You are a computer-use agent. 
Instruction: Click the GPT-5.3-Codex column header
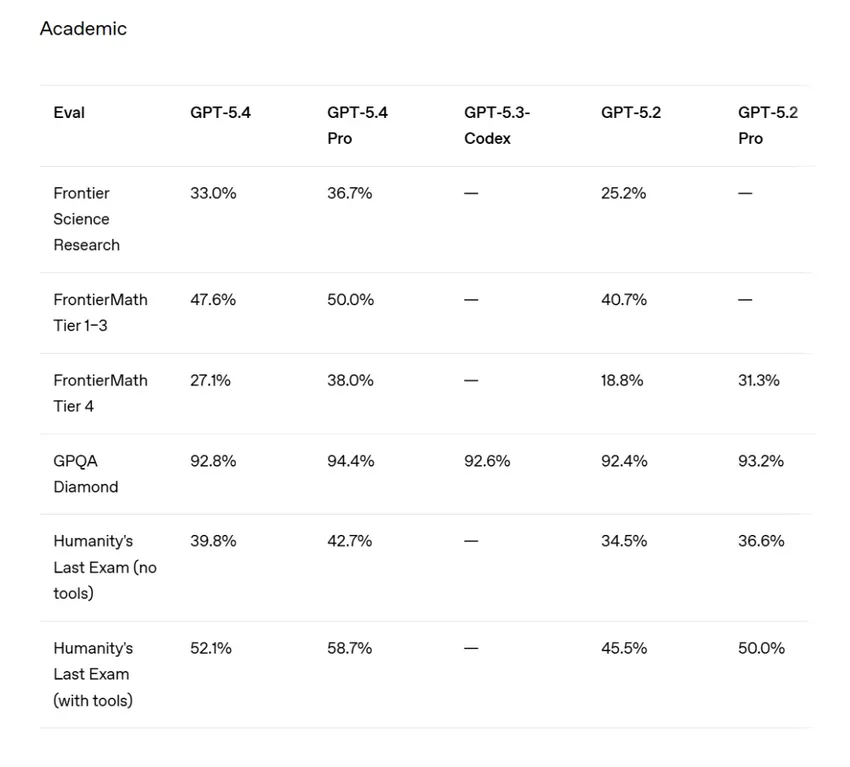(x=497, y=125)
